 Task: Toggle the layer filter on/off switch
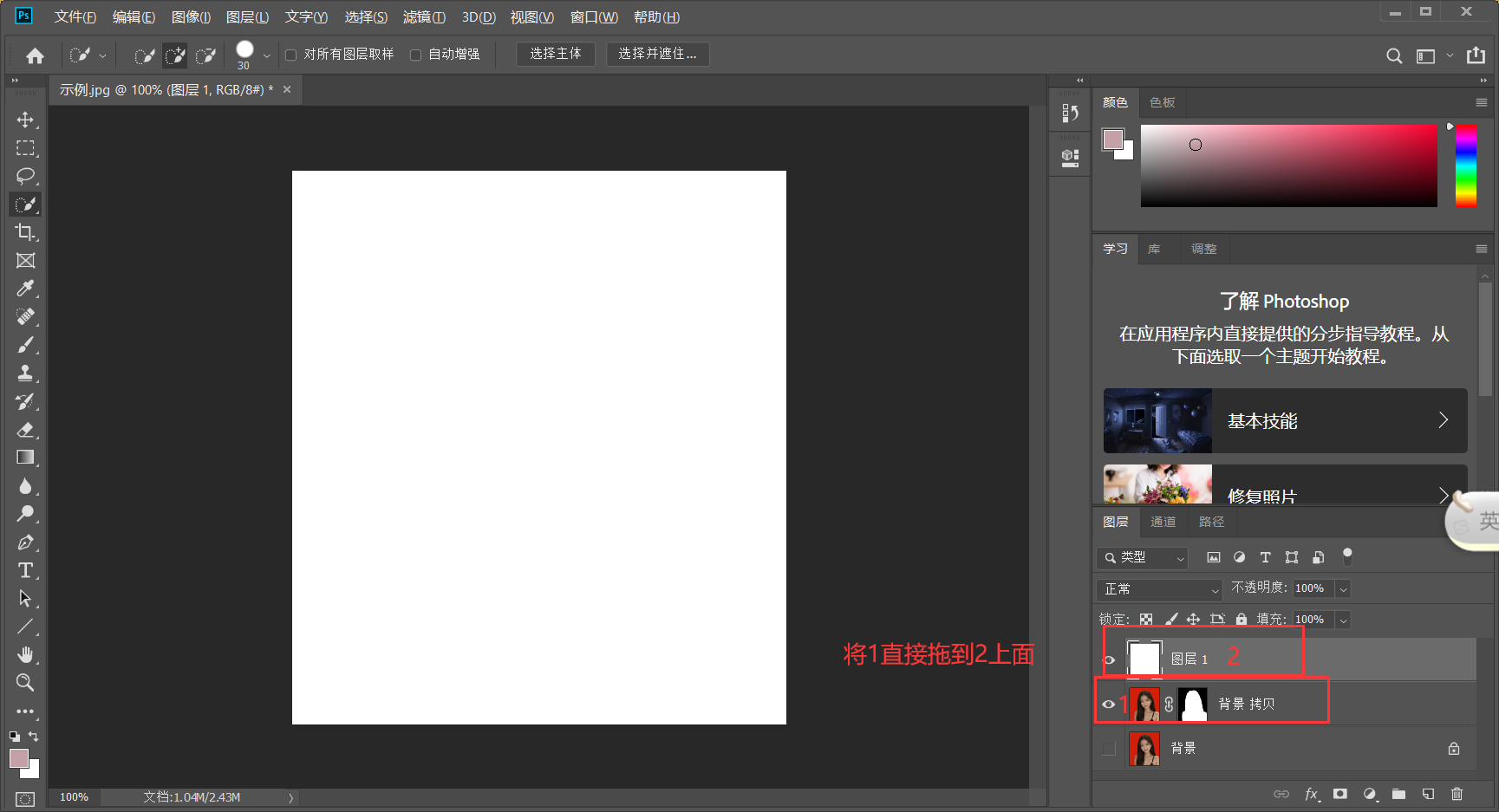tap(1347, 556)
